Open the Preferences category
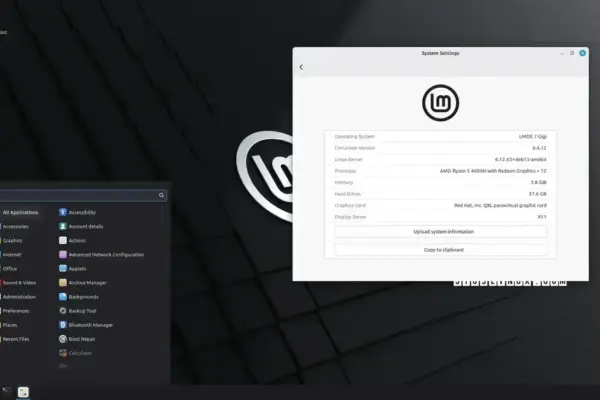Screen dimensions: 600x400 click(16, 311)
